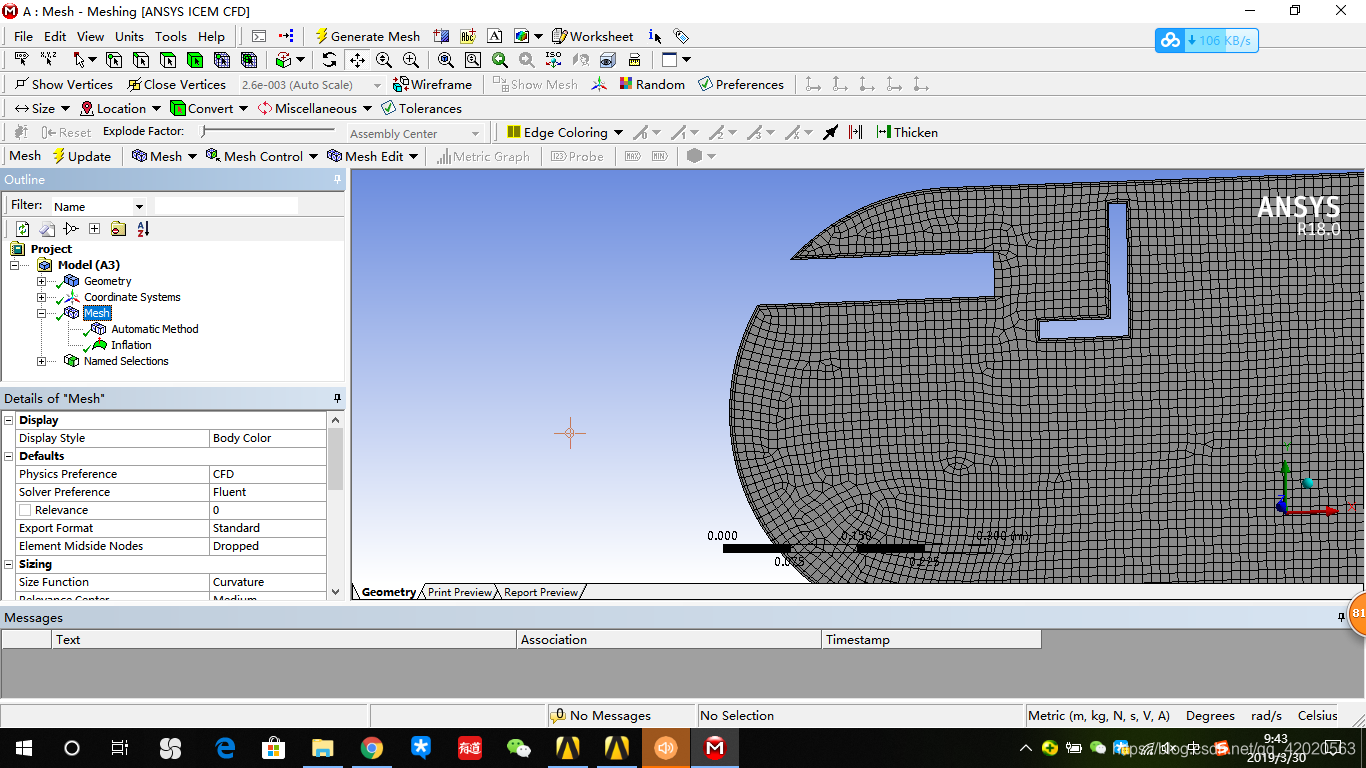Click the Refresh icon in Outline toolbar
This screenshot has width=1366, height=768.
coord(22,229)
